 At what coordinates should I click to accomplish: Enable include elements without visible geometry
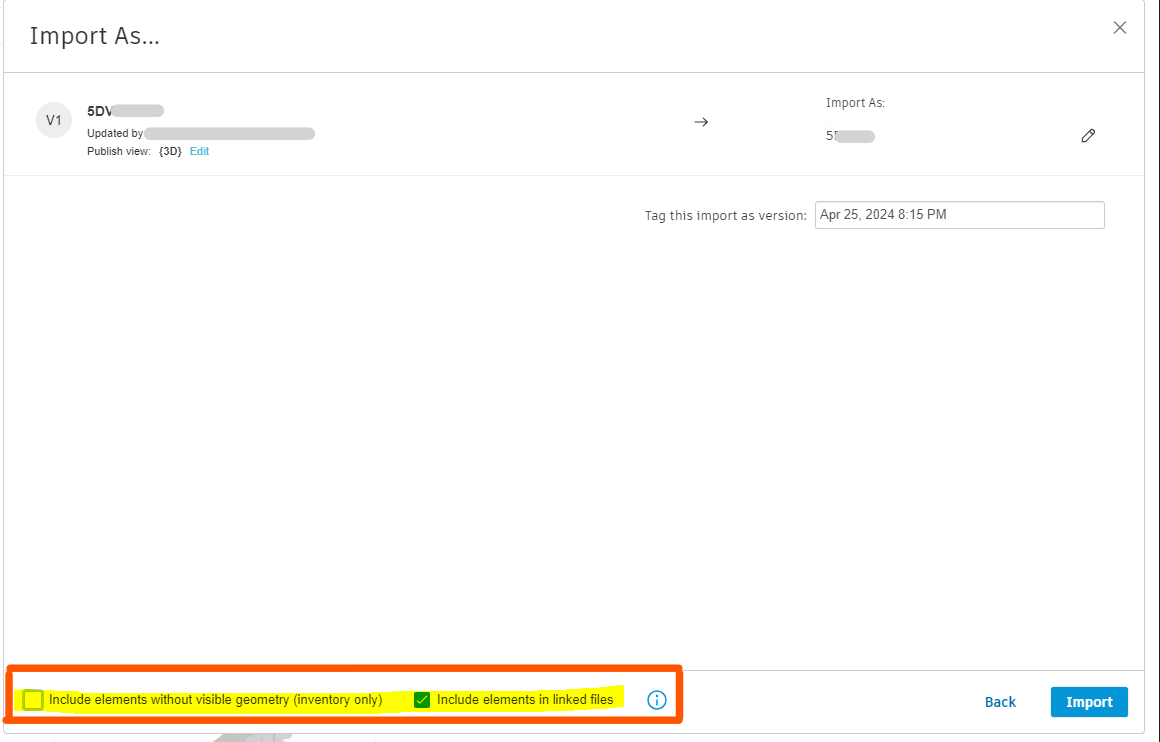[32, 700]
